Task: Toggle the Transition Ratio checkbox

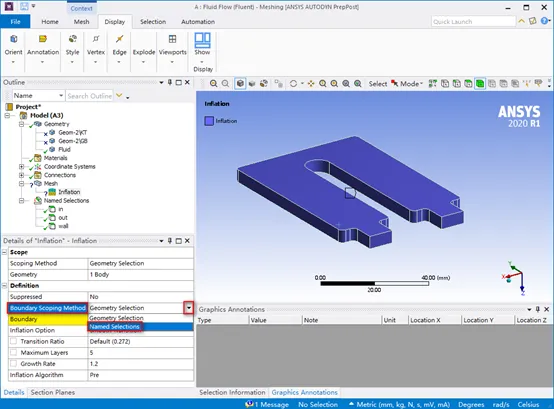Action: (x=13, y=341)
